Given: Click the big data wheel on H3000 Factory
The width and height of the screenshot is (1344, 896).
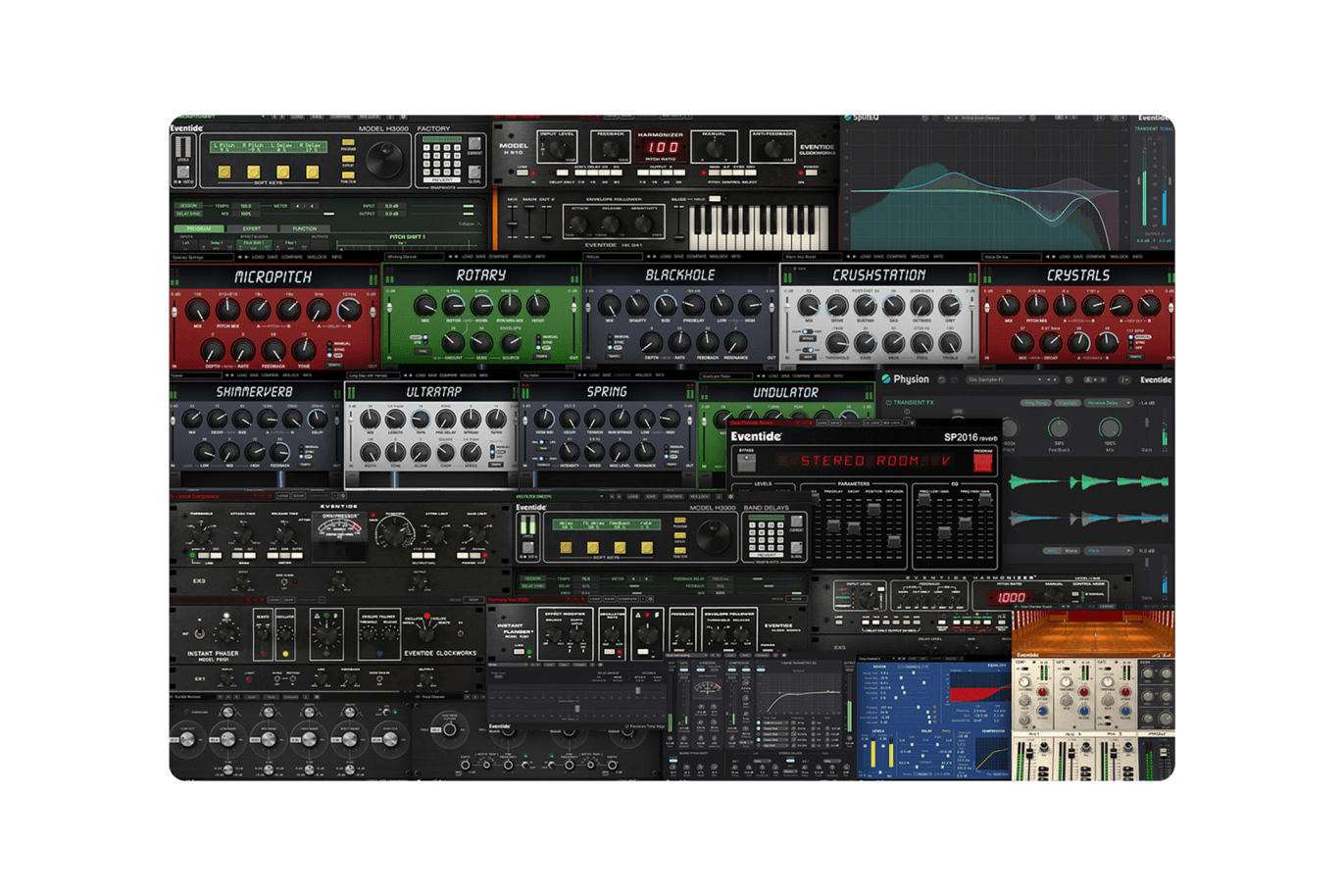Looking at the screenshot, I should (384, 160).
